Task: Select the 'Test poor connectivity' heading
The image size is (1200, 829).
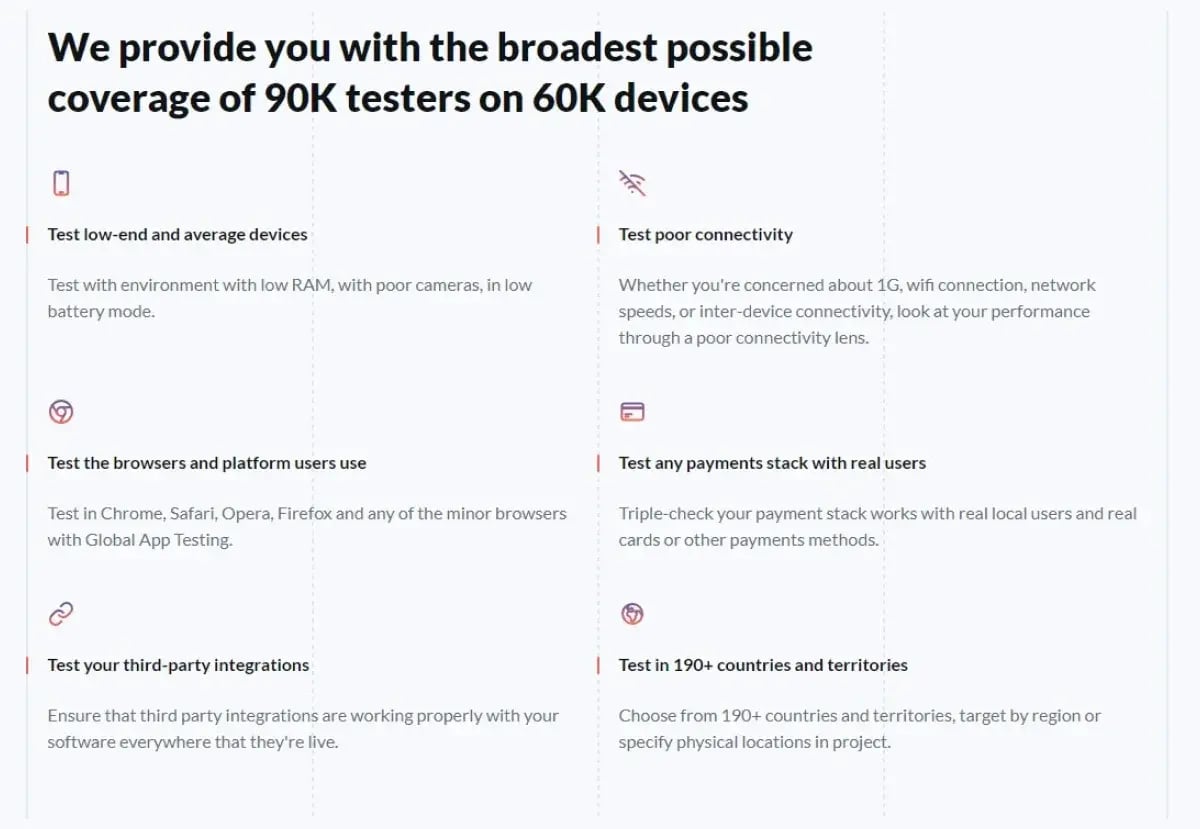Action: tap(705, 235)
